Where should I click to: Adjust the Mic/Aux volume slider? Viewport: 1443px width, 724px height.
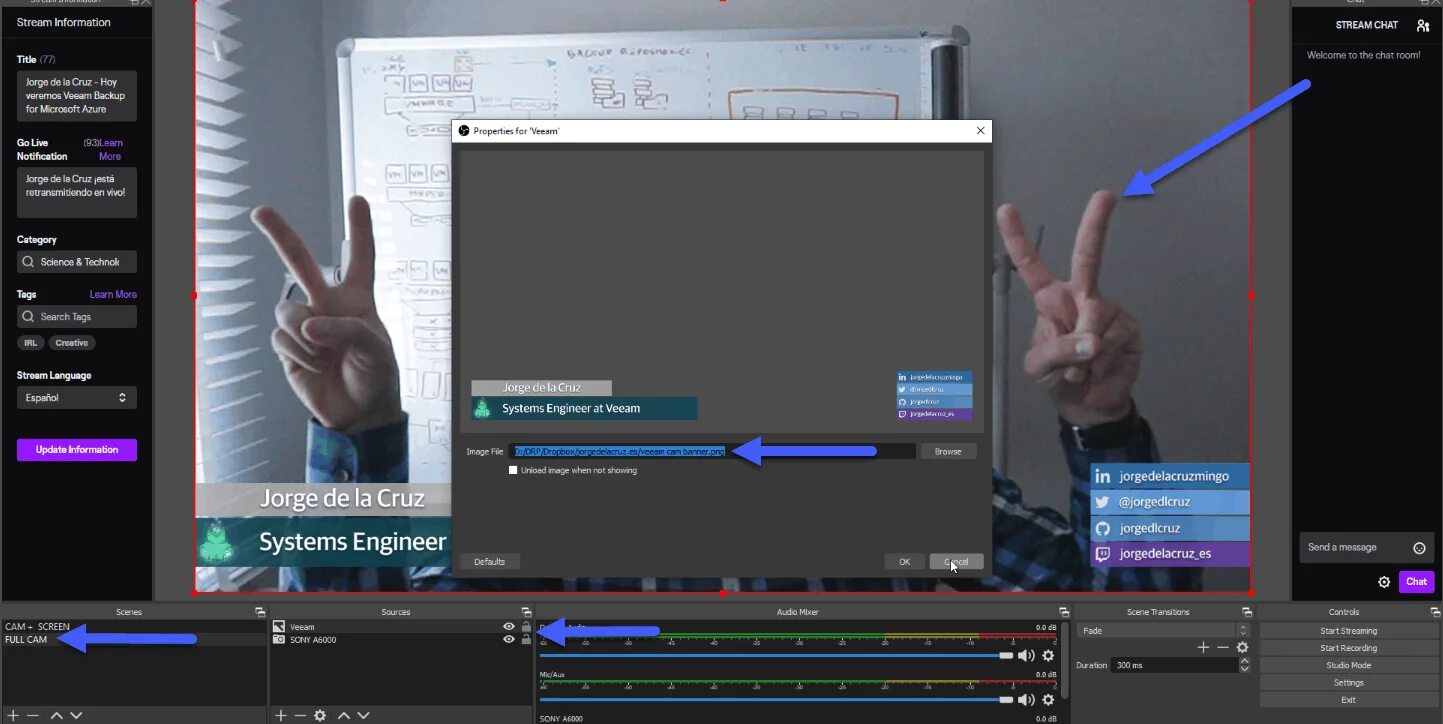[x=776, y=700]
